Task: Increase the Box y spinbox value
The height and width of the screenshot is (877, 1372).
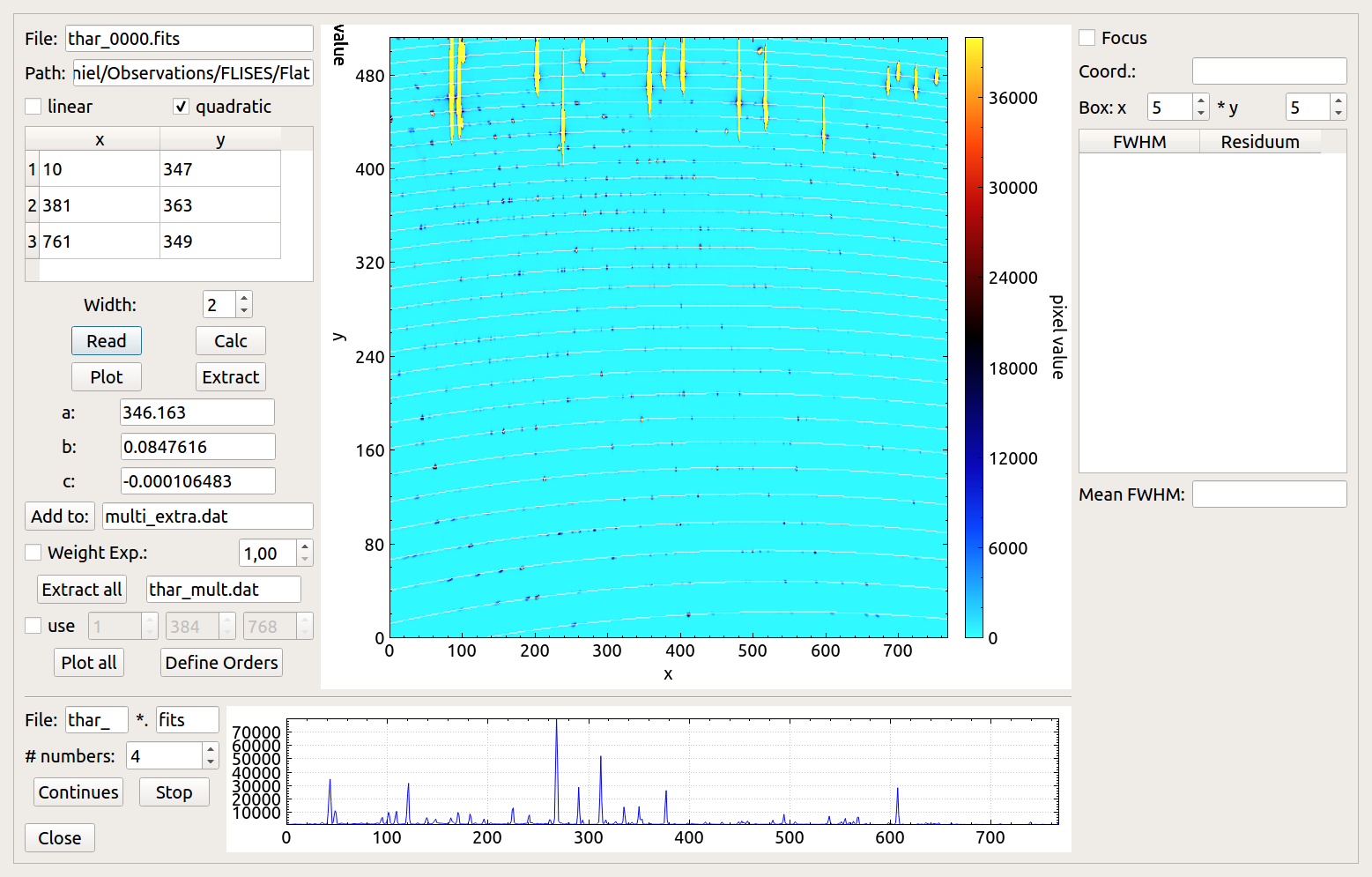Action: click(1339, 101)
